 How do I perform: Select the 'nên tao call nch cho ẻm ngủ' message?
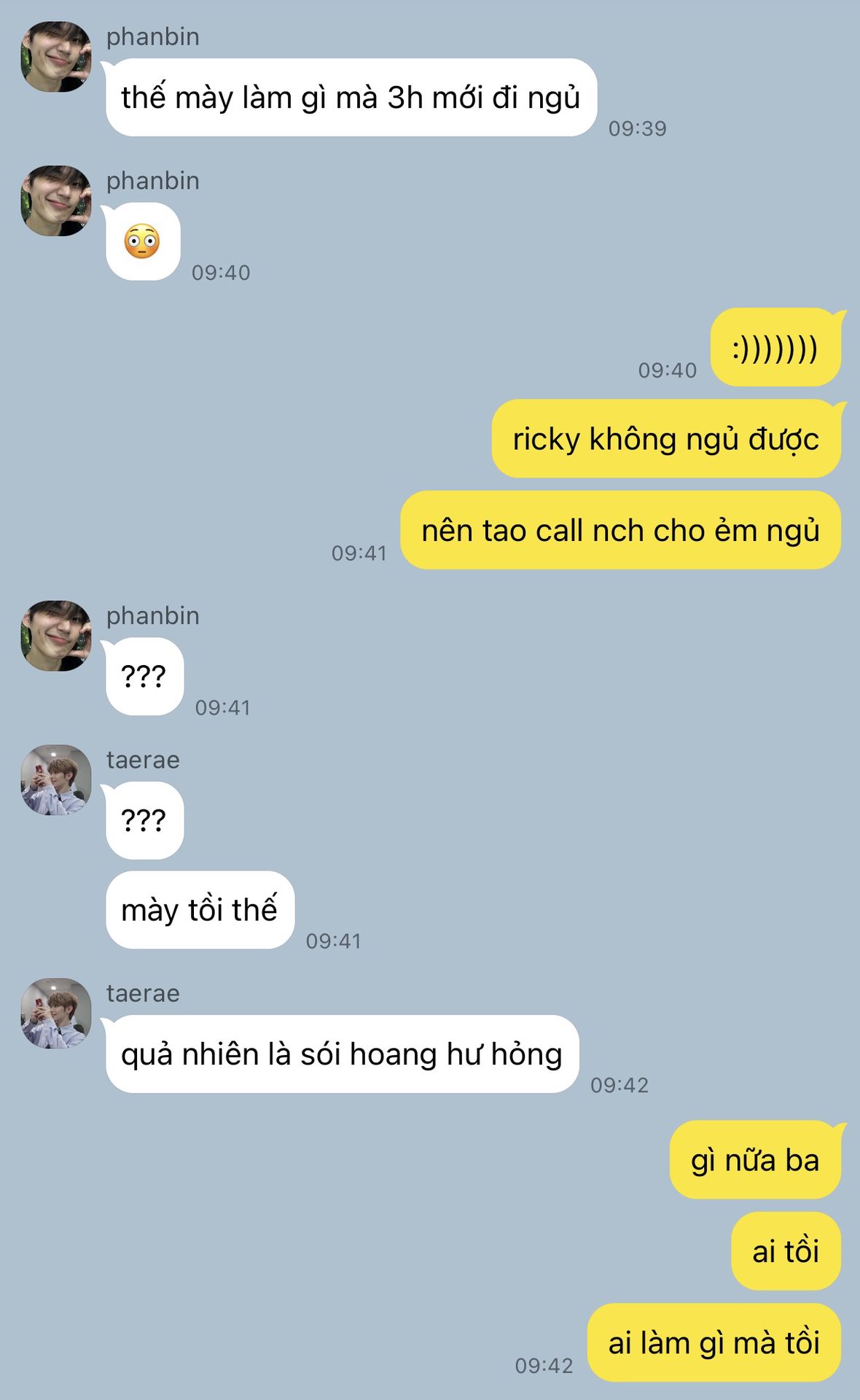[621, 530]
